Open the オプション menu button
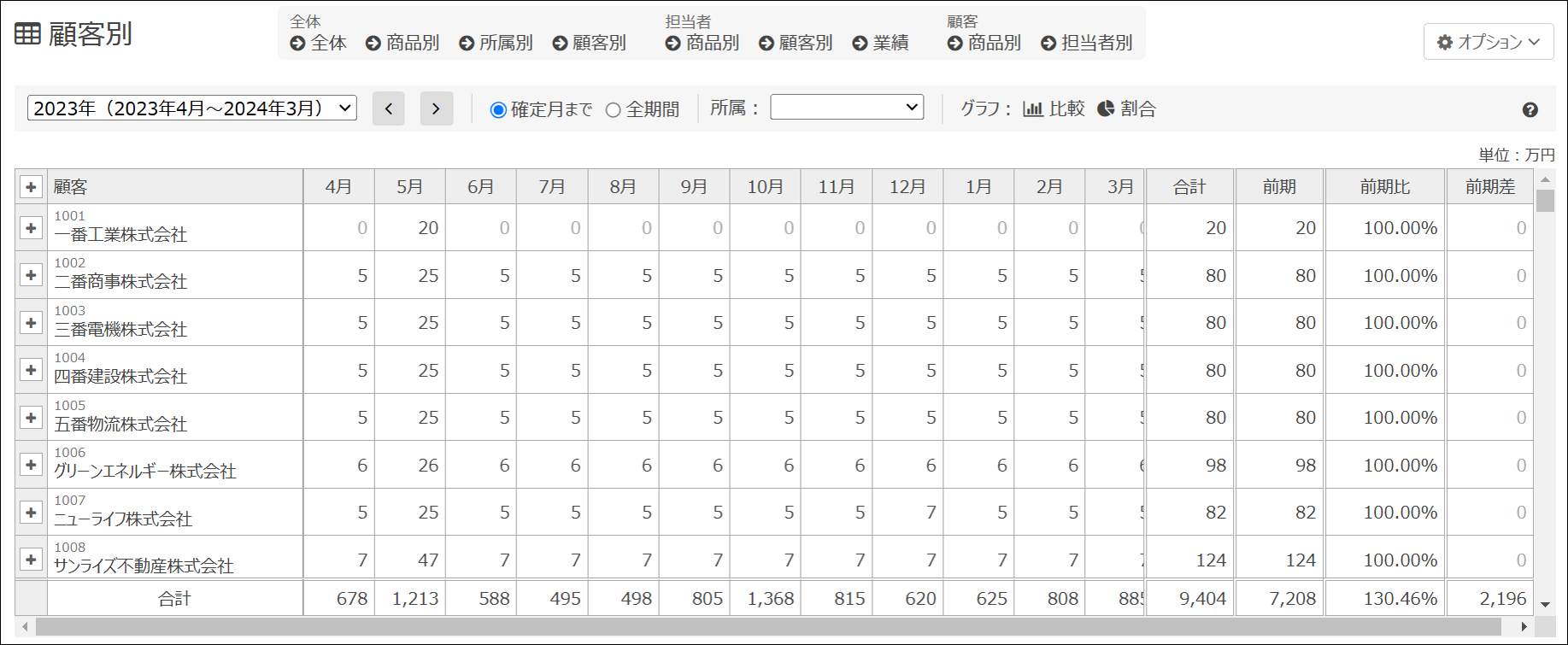The image size is (1568, 645). [1488, 42]
